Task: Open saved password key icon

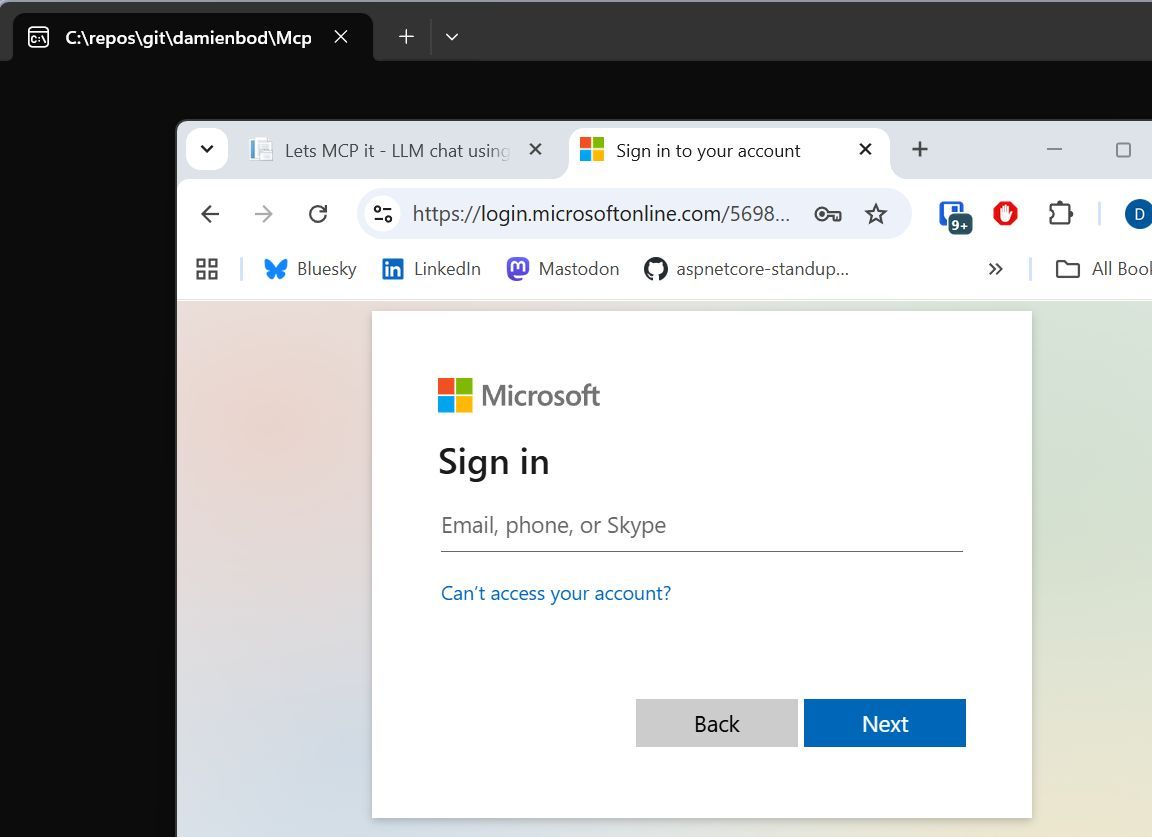Action: tap(827, 214)
